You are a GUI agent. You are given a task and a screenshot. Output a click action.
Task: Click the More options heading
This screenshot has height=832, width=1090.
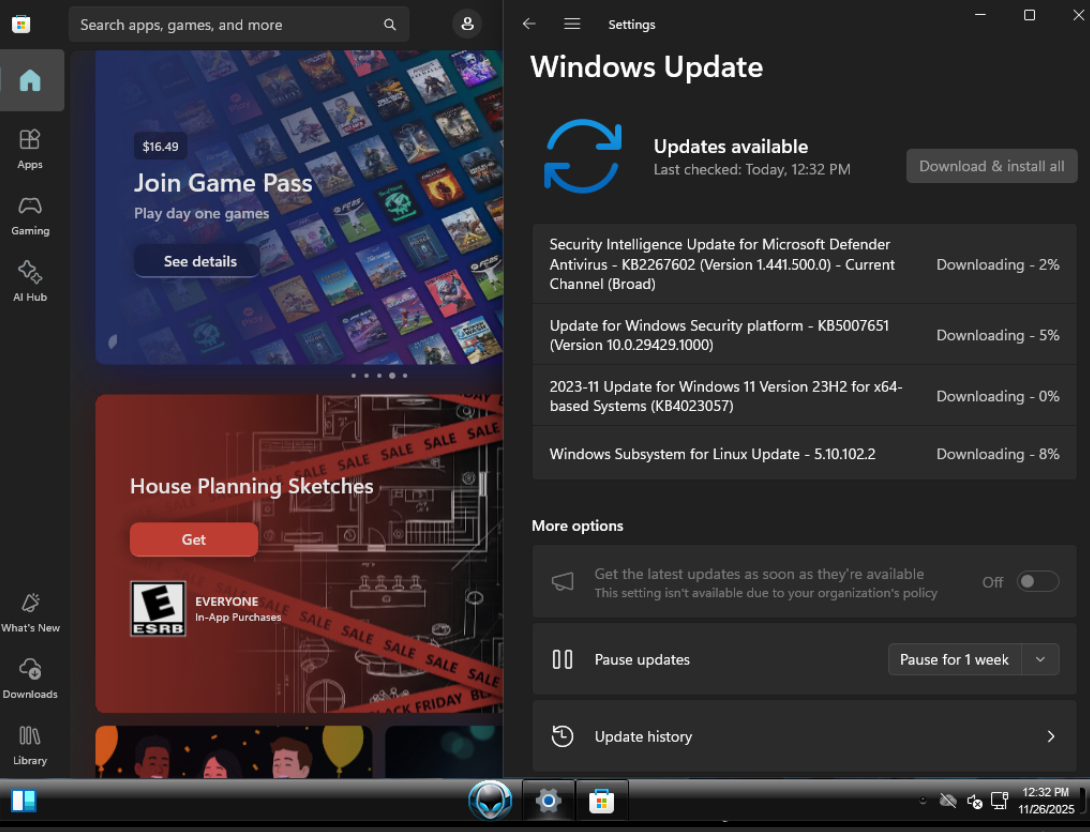[x=577, y=525]
